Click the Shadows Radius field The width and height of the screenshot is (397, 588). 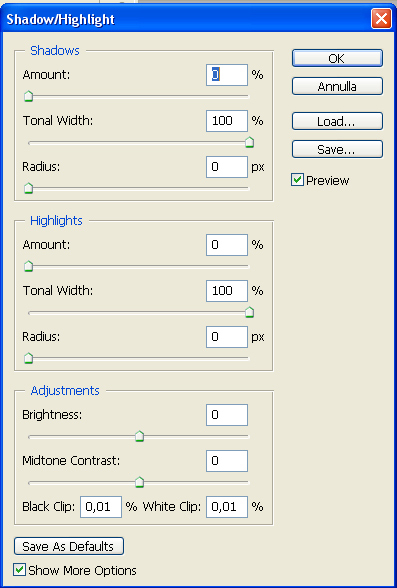[227, 167]
